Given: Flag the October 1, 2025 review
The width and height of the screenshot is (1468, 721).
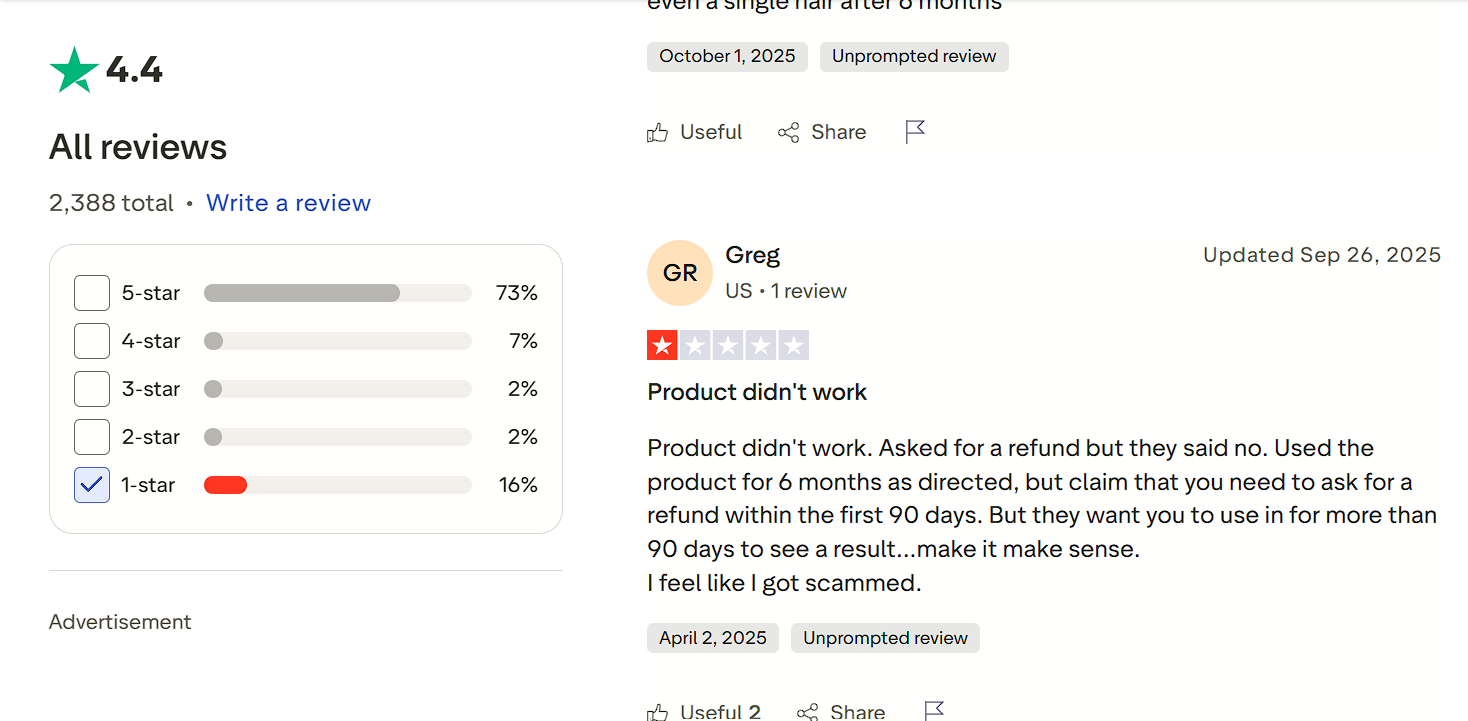Looking at the screenshot, I should (x=915, y=132).
